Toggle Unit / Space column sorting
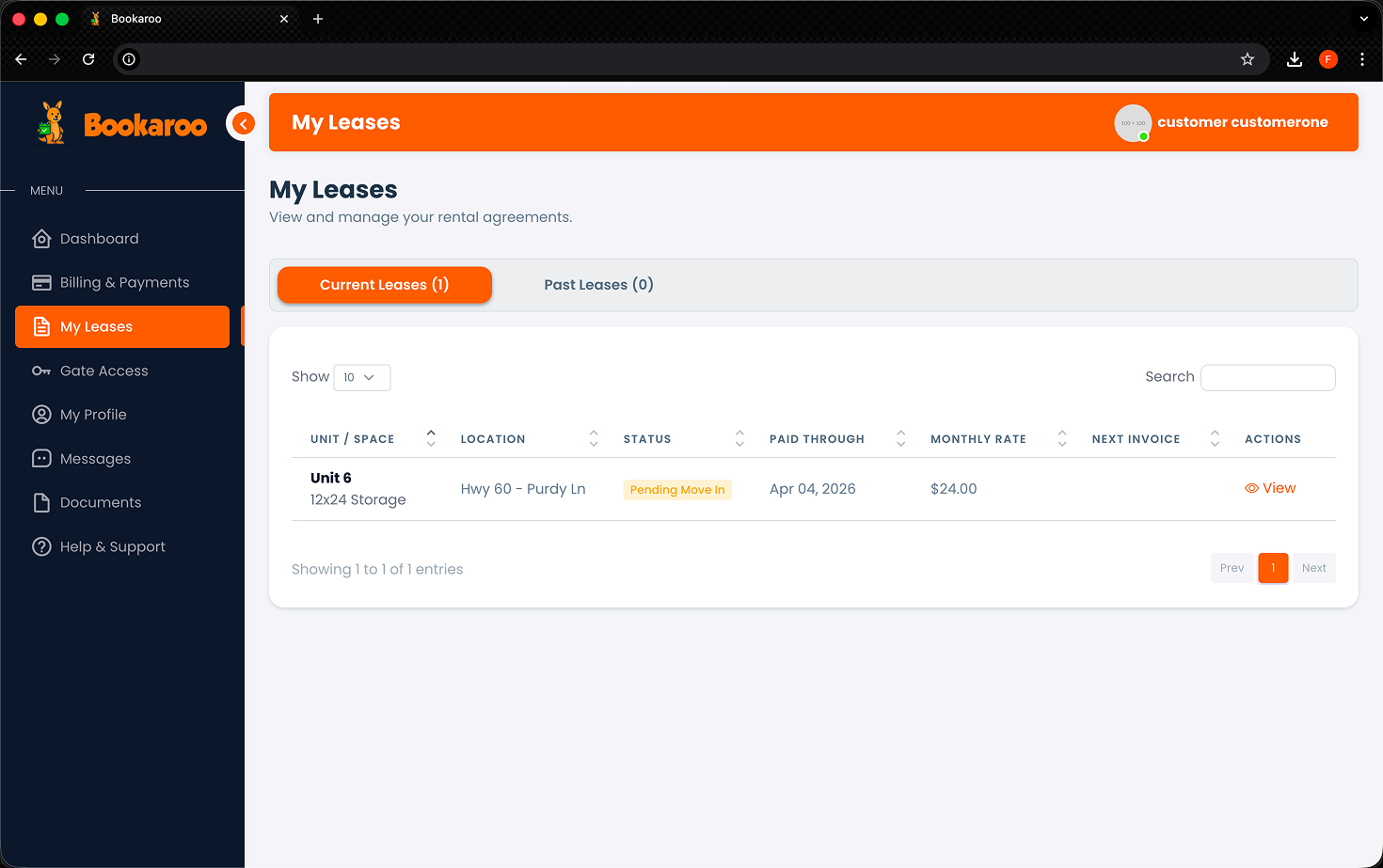 [x=430, y=437]
